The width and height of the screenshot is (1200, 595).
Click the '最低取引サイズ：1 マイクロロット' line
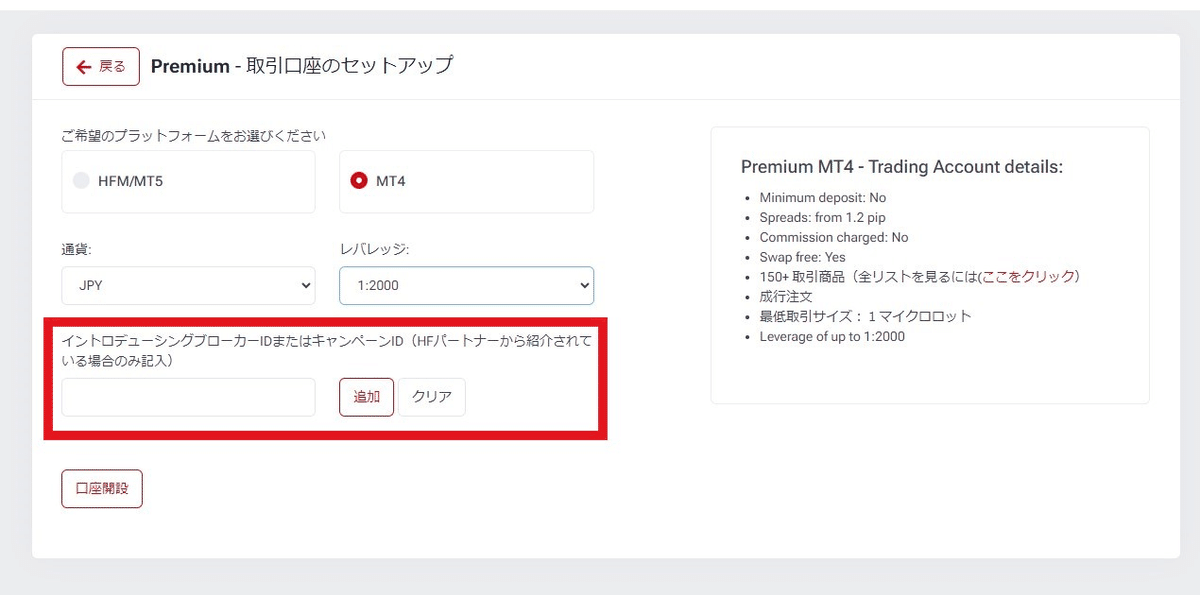point(866,316)
